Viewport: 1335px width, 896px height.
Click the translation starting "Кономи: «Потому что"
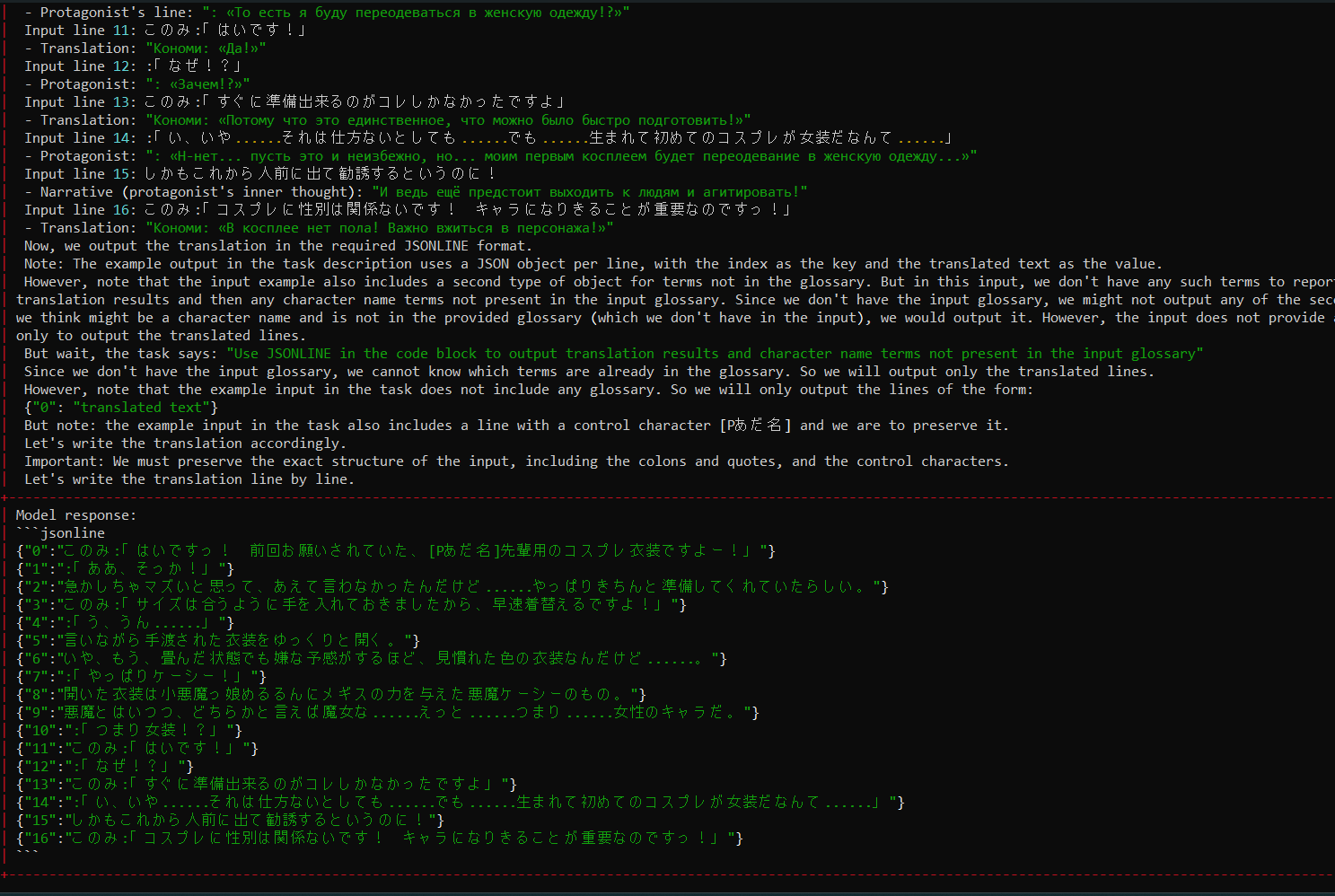point(448,120)
